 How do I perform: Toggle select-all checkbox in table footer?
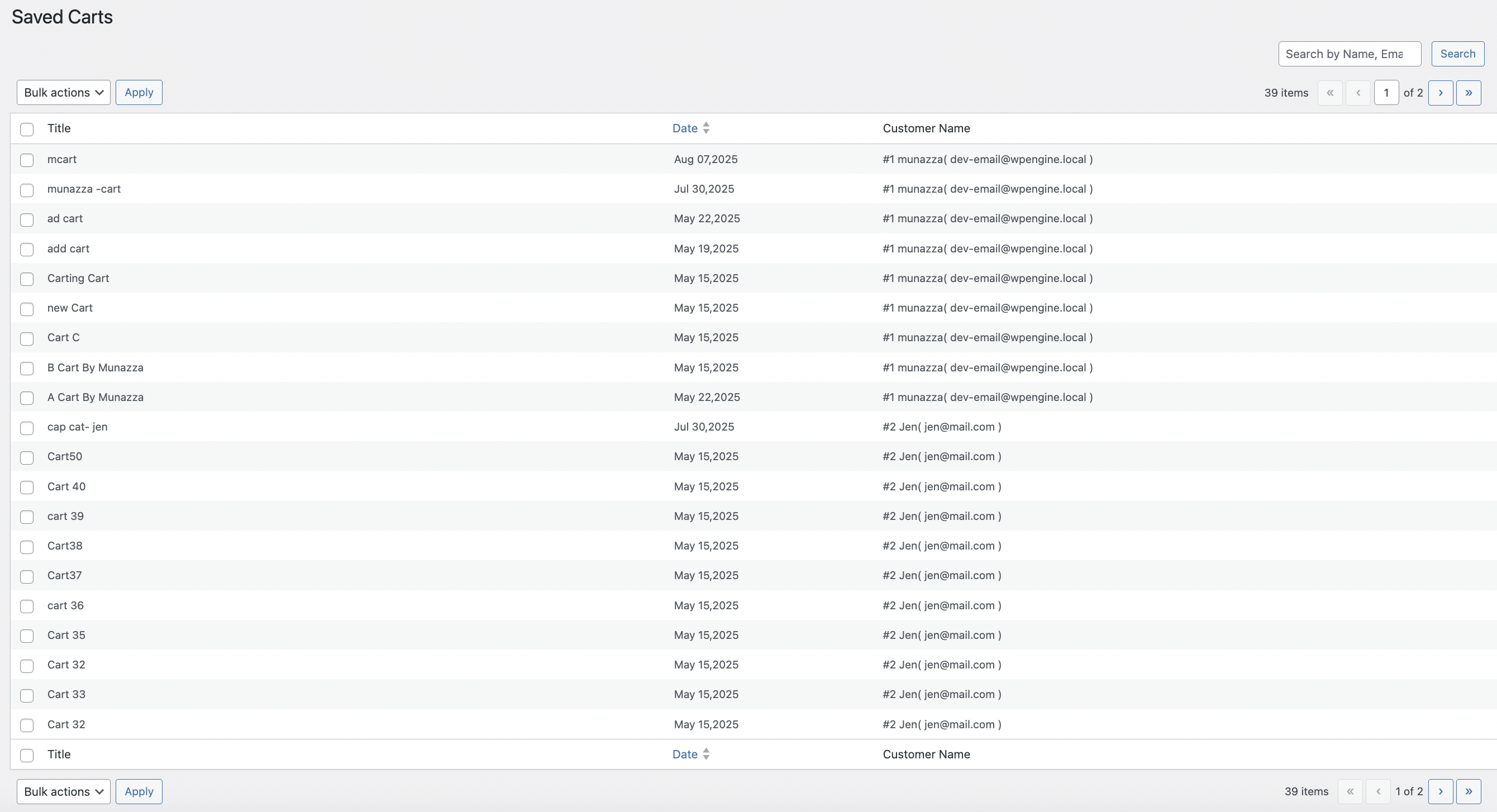(x=27, y=755)
